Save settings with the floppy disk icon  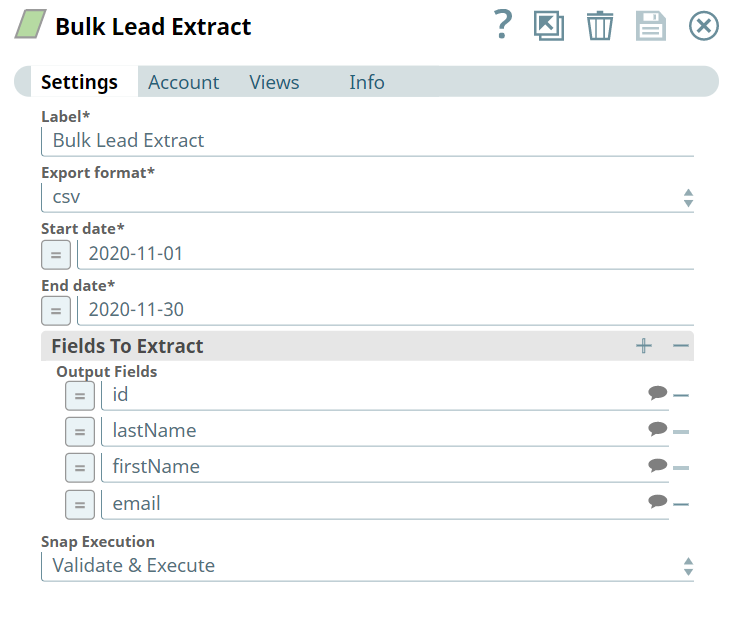click(650, 26)
